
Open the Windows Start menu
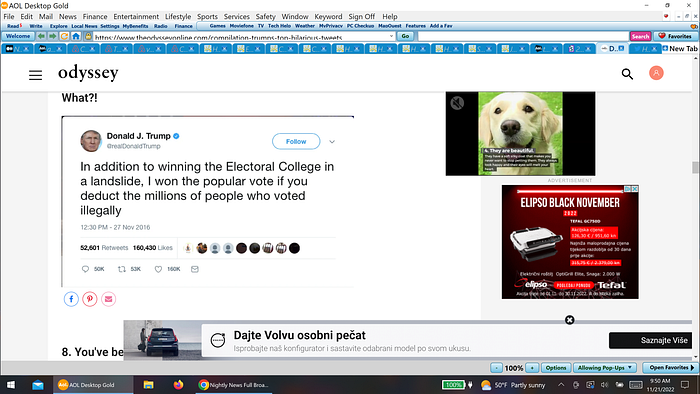[11, 385]
